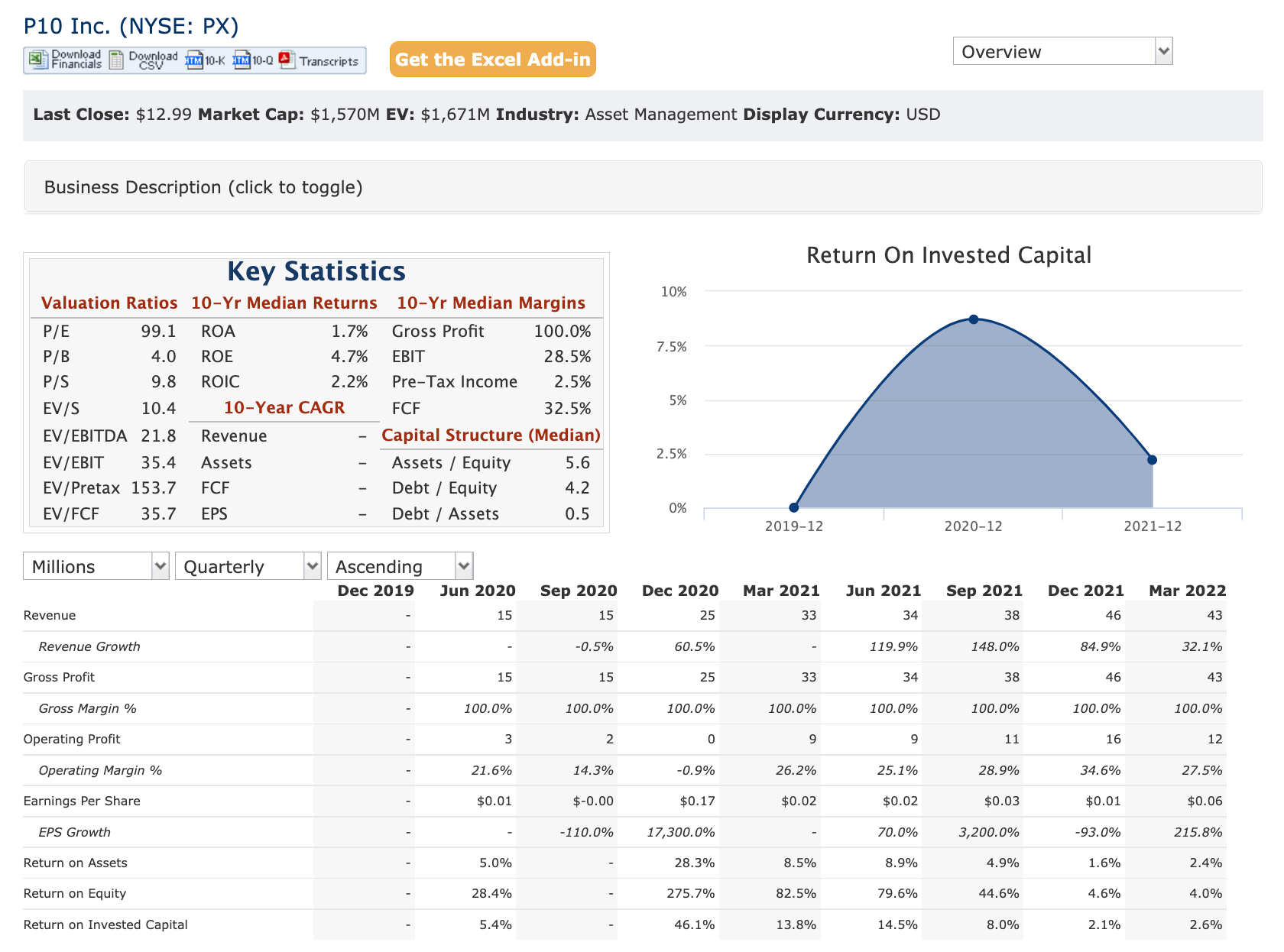
Task: Click the Transcripts link text
Action: click(329, 61)
